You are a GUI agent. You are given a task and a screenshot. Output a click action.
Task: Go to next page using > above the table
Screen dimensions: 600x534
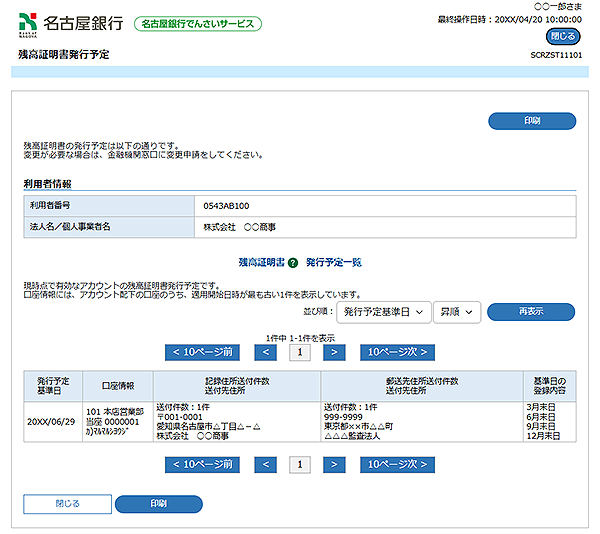point(333,352)
